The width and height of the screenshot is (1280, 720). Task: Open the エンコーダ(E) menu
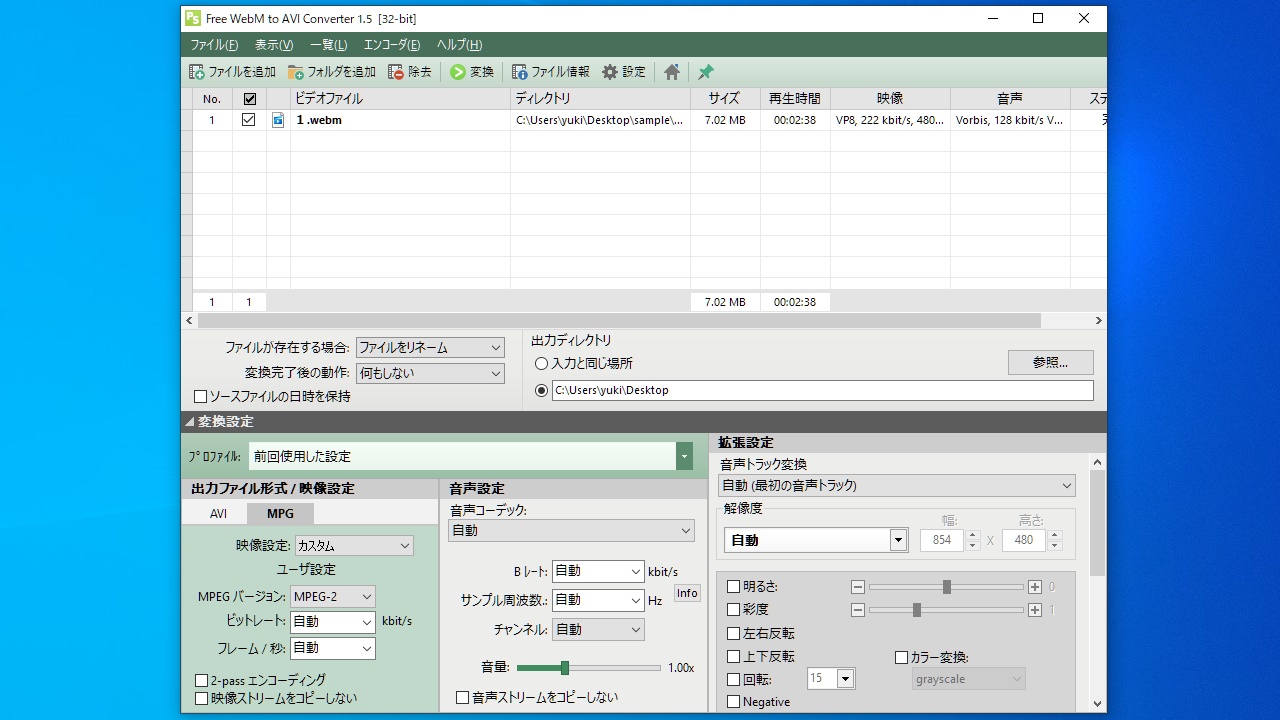(x=392, y=45)
